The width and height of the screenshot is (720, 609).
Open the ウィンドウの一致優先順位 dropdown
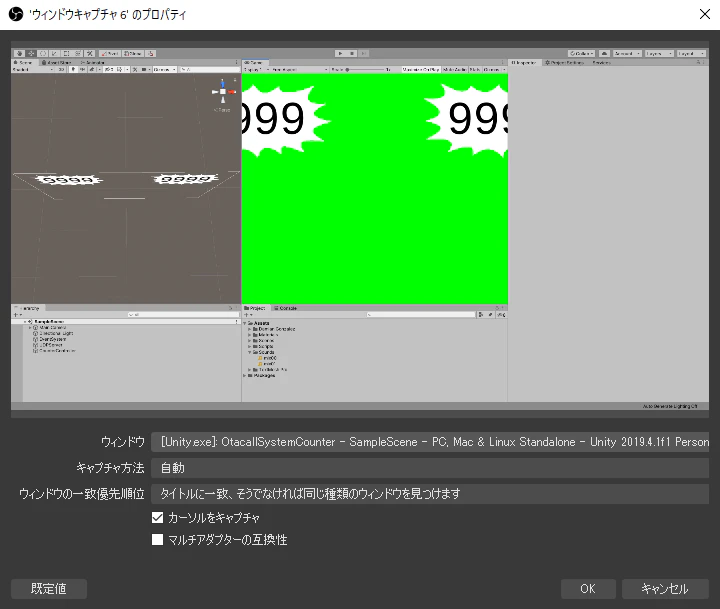click(x=430, y=494)
